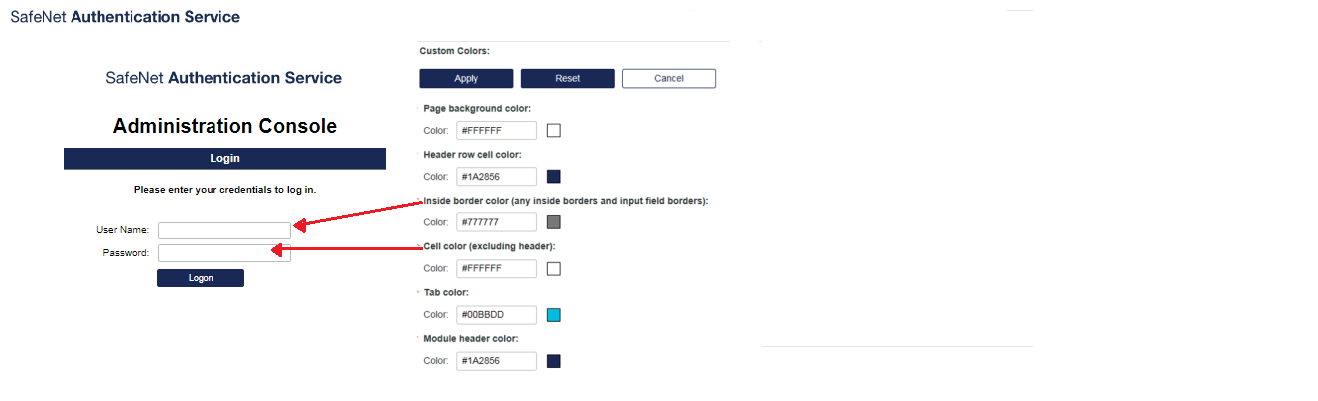Edit inside border color hex field
This screenshot has height=401, width=1318.
496,222
